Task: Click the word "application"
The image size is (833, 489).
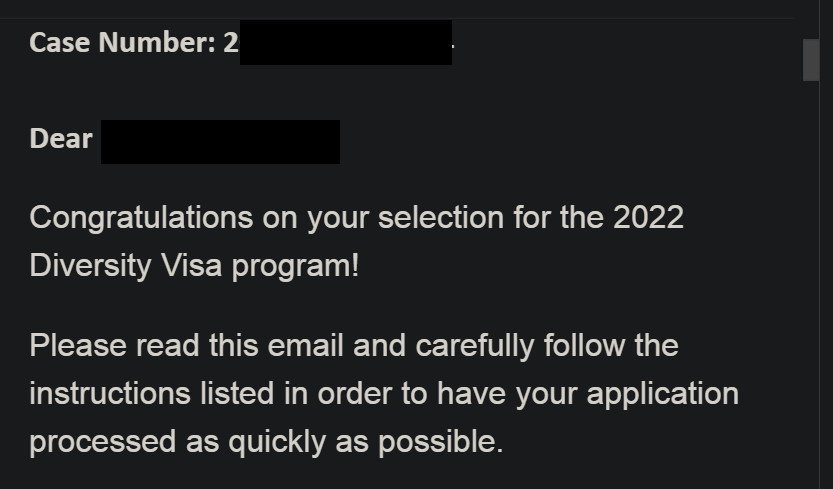Action: tap(662, 393)
